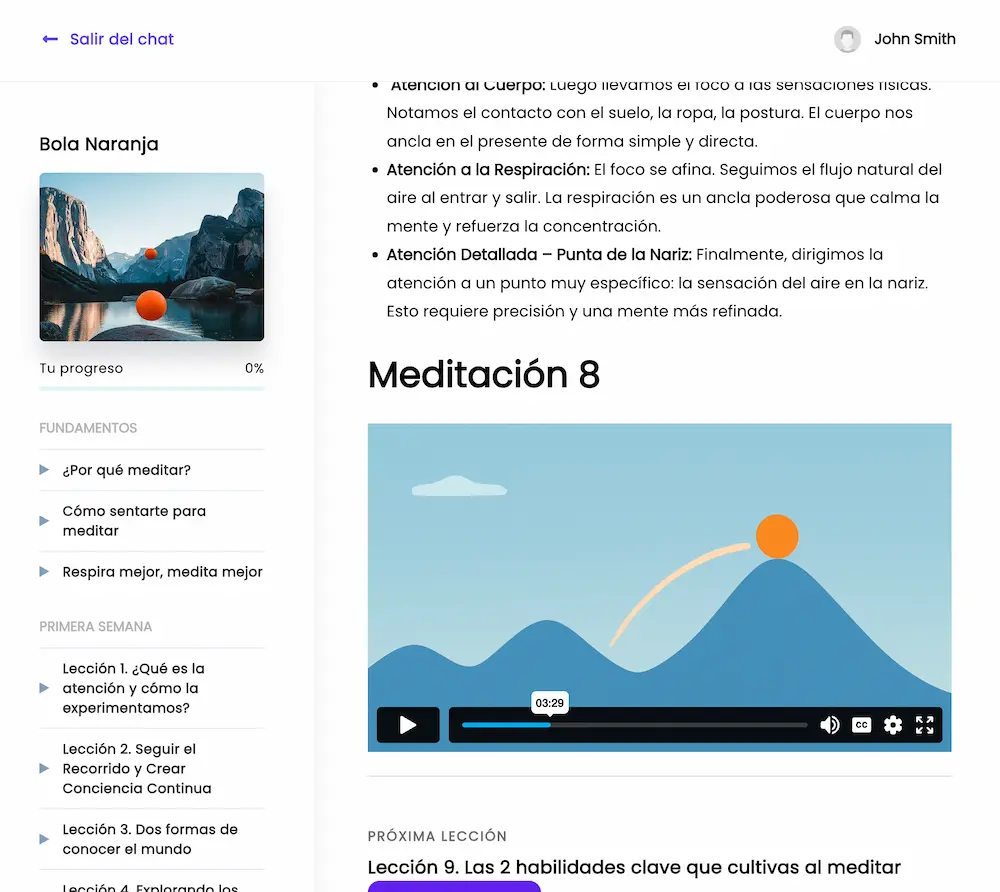Screen dimensions: 1000x892
Task: Expand Lección 2. Seguir el Recorrido
Action: coord(150,768)
